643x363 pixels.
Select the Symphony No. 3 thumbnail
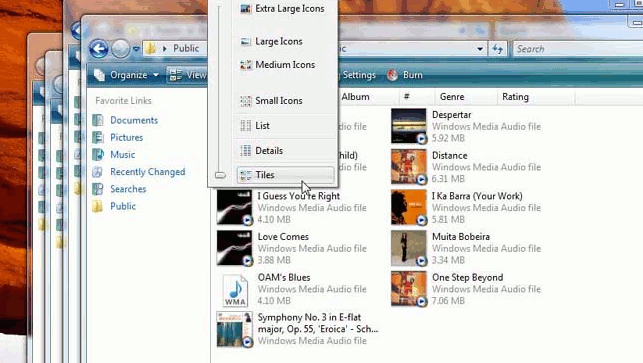(235, 329)
